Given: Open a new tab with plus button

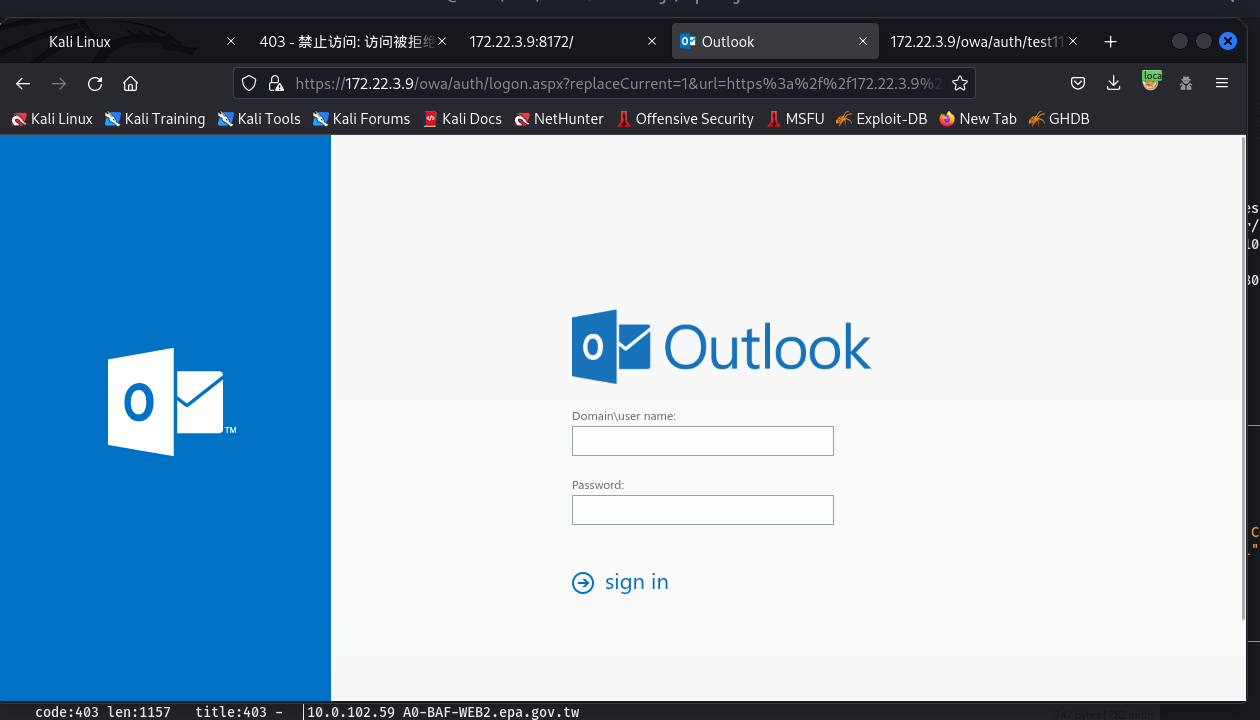Looking at the screenshot, I should click(x=1110, y=42).
